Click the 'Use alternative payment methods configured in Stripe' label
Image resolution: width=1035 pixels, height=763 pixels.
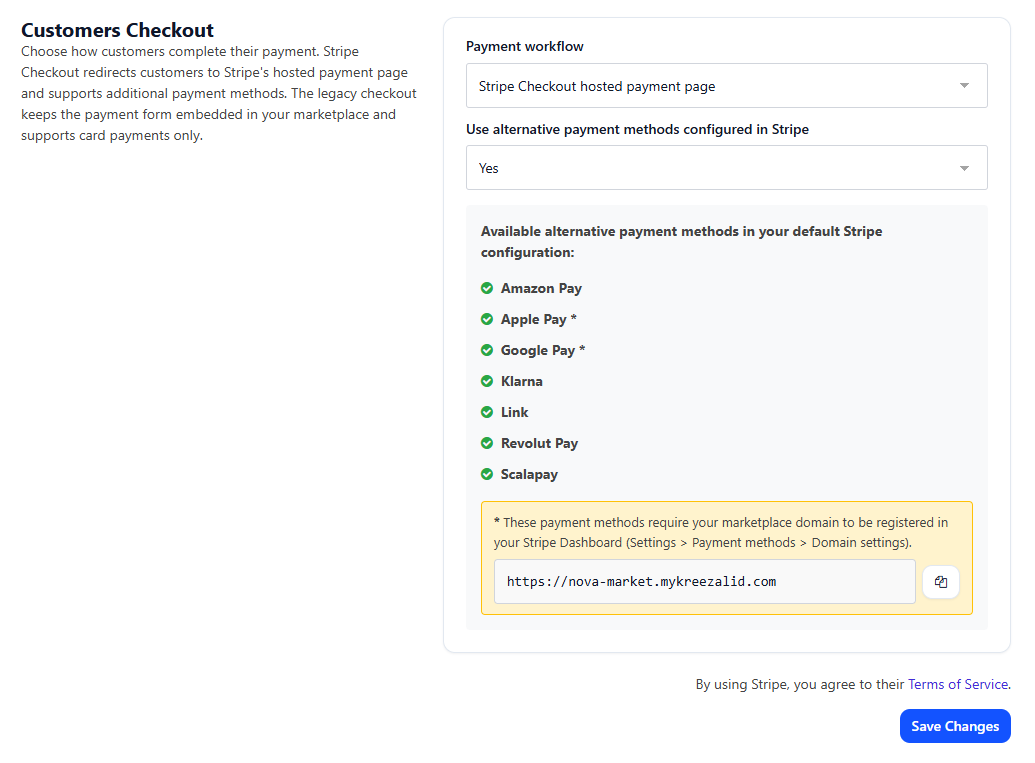[637, 129]
